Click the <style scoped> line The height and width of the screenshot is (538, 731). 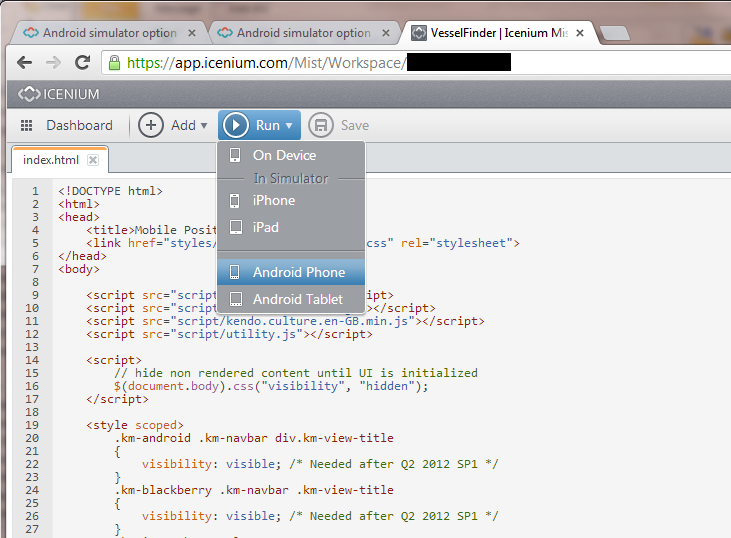tap(135, 425)
